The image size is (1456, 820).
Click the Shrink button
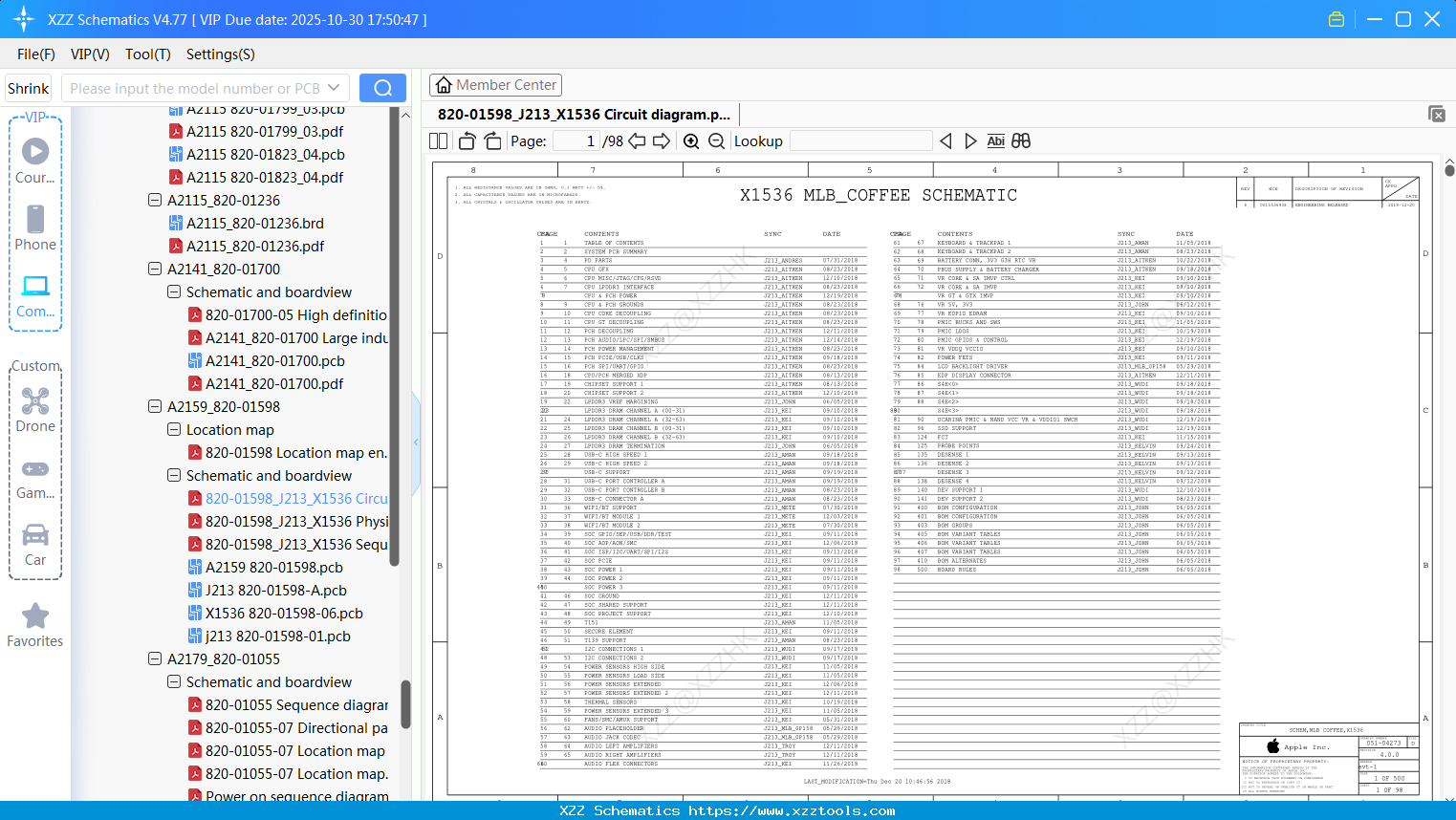pyautogui.click(x=29, y=88)
